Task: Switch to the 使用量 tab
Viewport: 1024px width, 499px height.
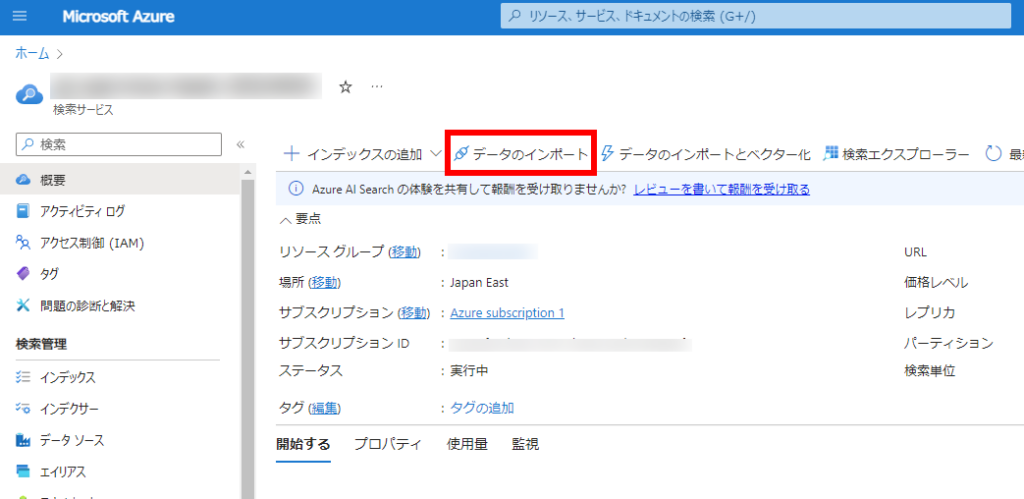Action: (467, 445)
